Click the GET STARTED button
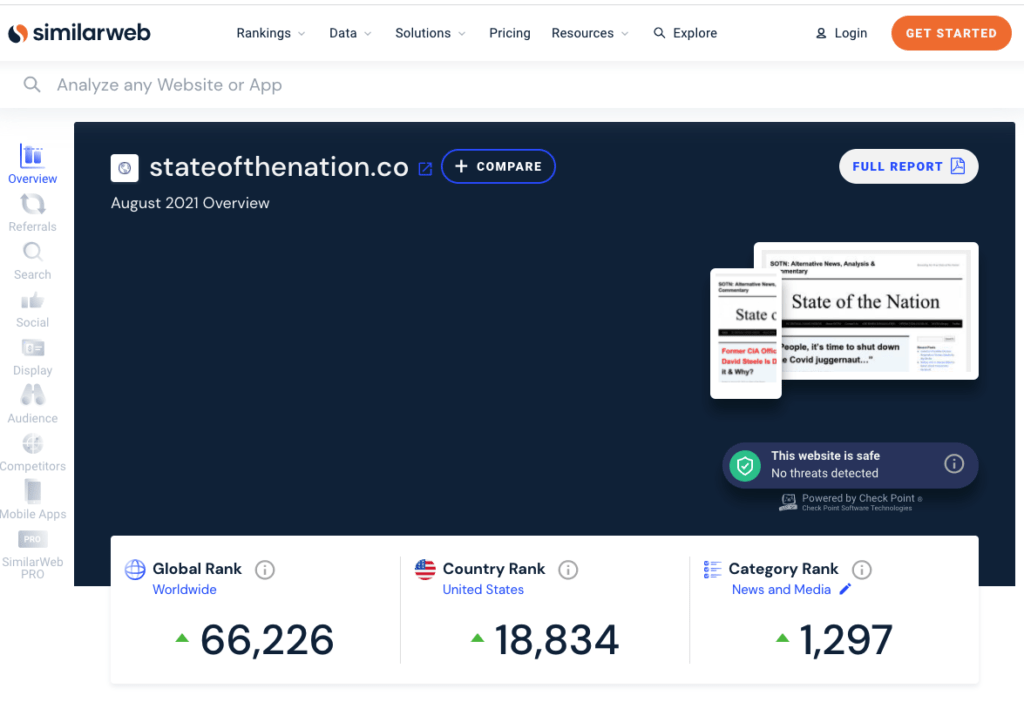1024x702 pixels. click(x=950, y=33)
